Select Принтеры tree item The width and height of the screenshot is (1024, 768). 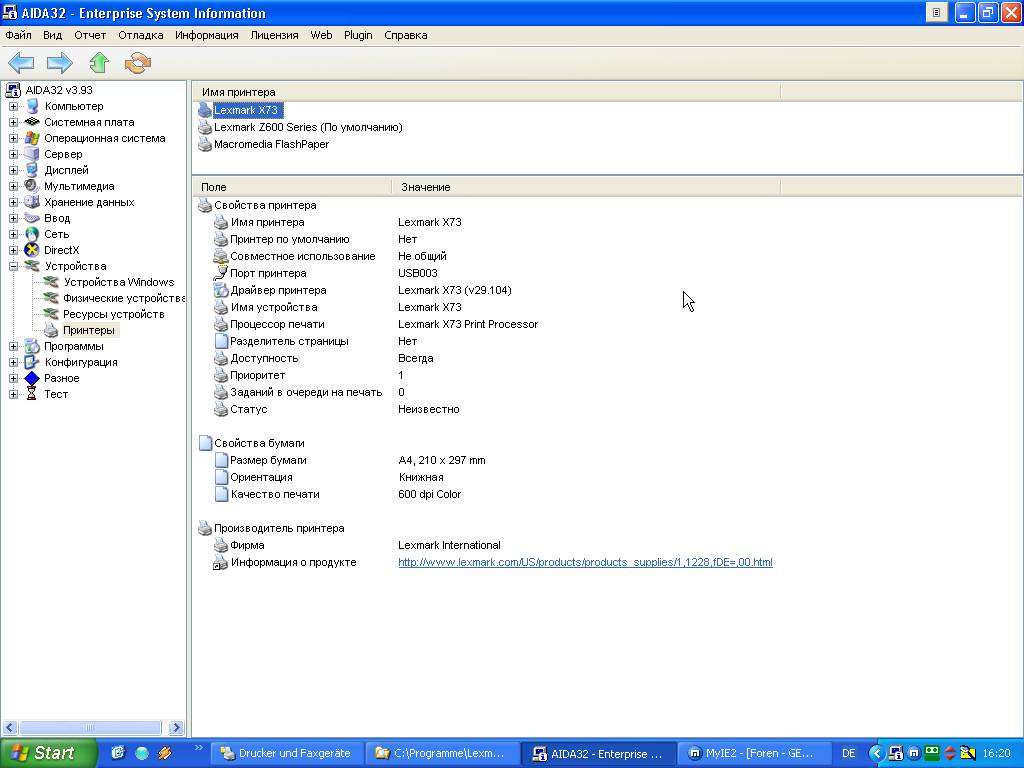[89, 330]
